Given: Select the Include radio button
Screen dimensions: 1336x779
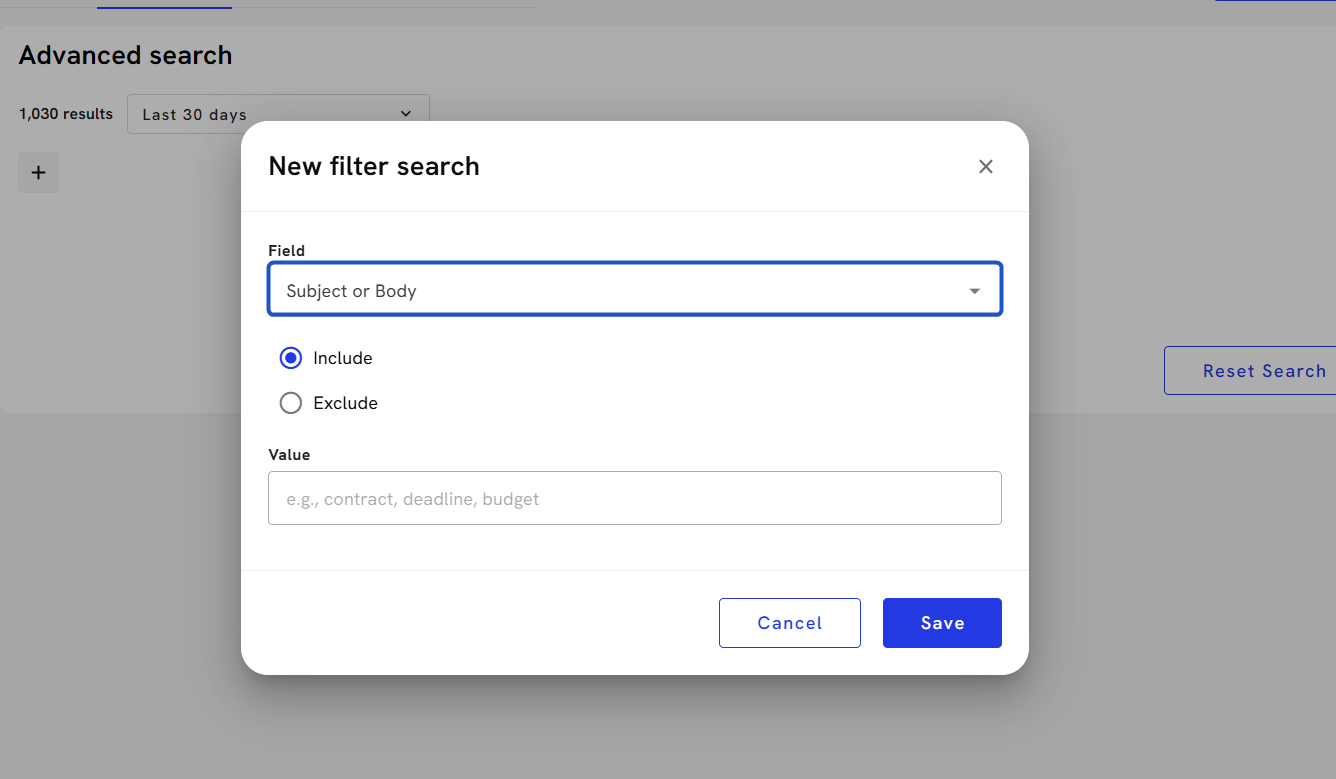Looking at the screenshot, I should pyautogui.click(x=291, y=358).
